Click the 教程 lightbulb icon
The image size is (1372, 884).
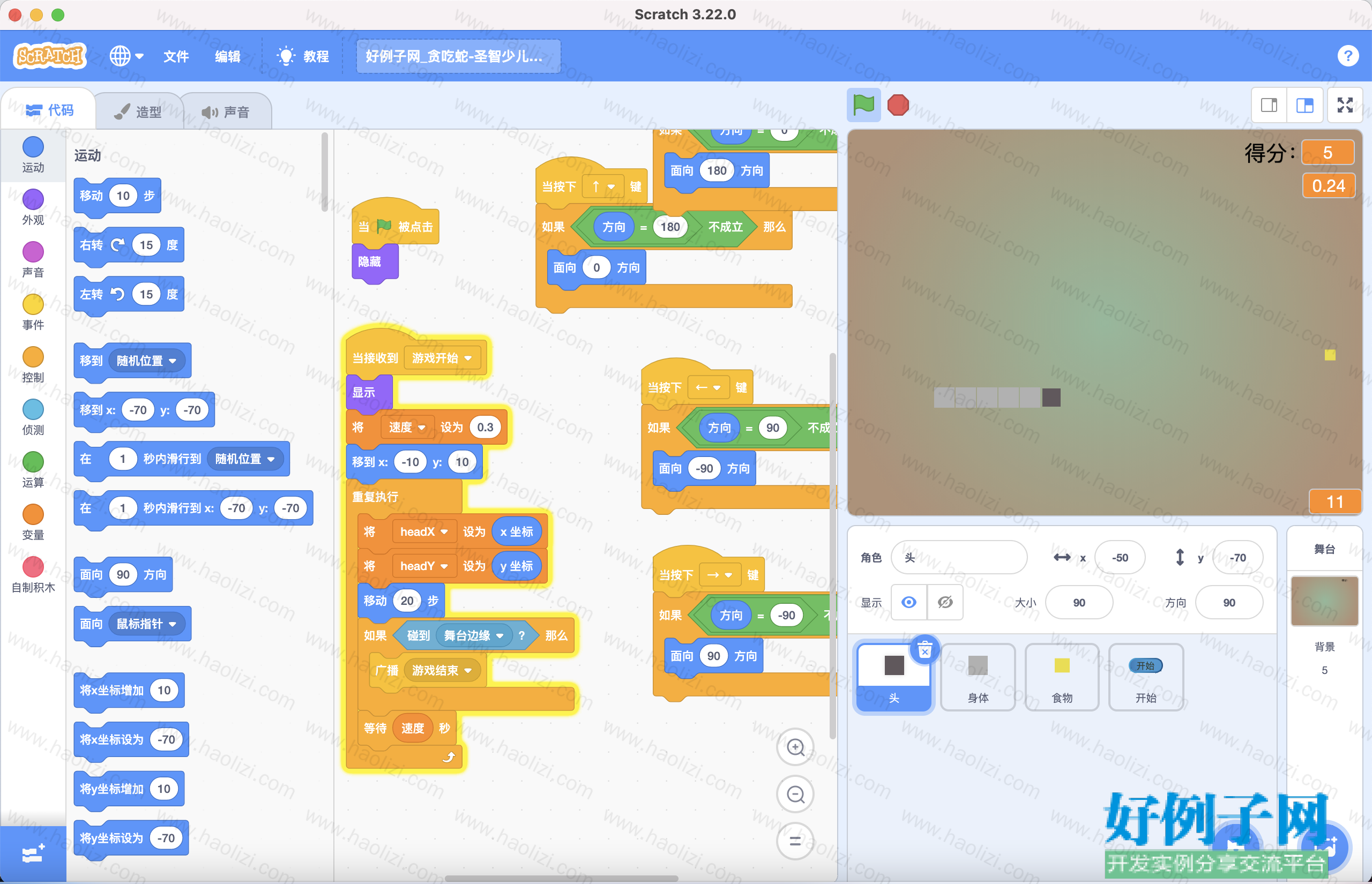pyautogui.click(x=286, y=56)
